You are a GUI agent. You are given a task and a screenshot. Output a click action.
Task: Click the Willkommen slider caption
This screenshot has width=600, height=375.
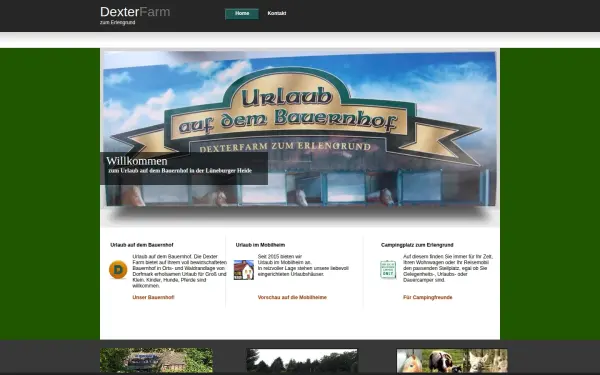pos(184,168)
